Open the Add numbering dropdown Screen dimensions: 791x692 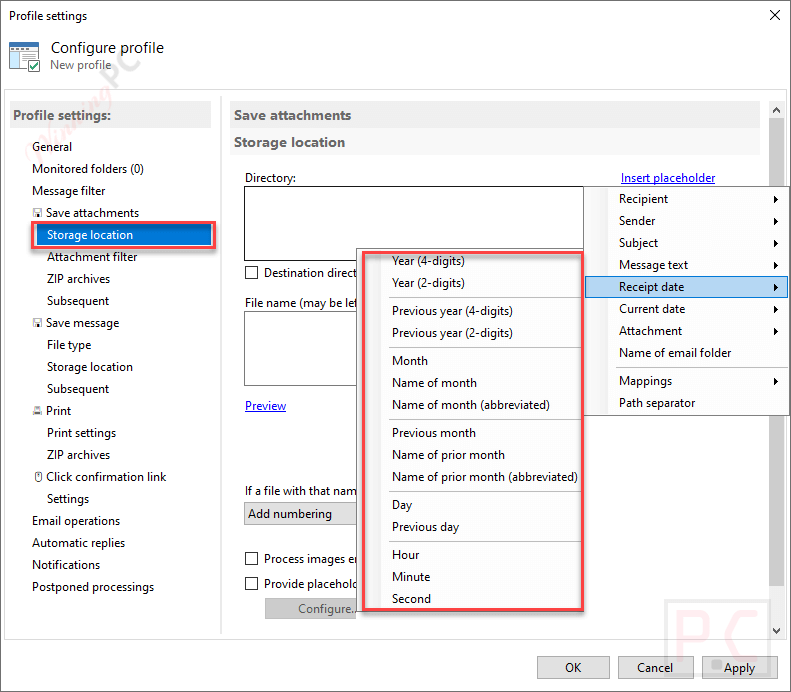click(x=300, y=514)
